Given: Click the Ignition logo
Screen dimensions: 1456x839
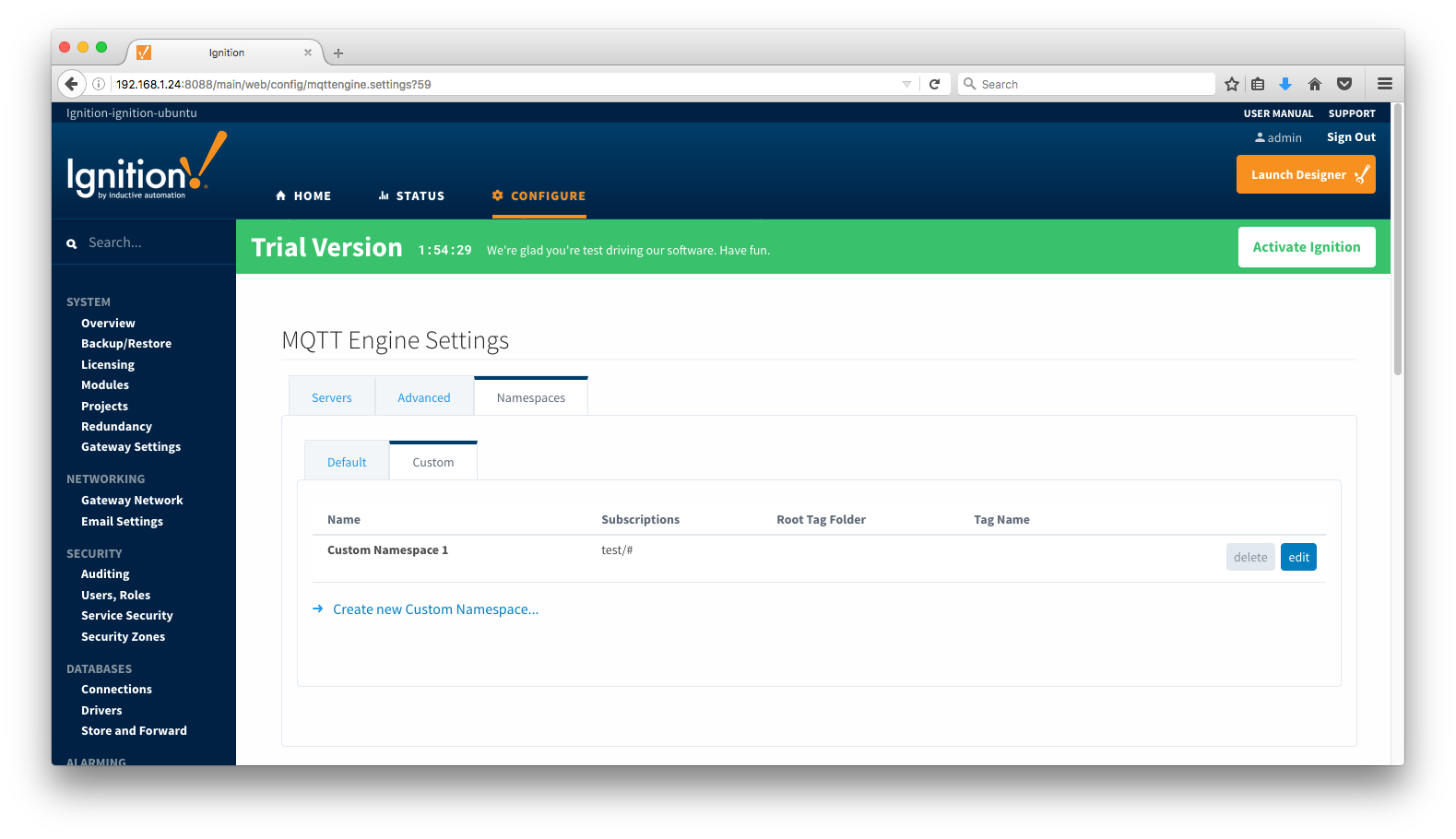Looking at the screenshot, I should tap(147, 166).
